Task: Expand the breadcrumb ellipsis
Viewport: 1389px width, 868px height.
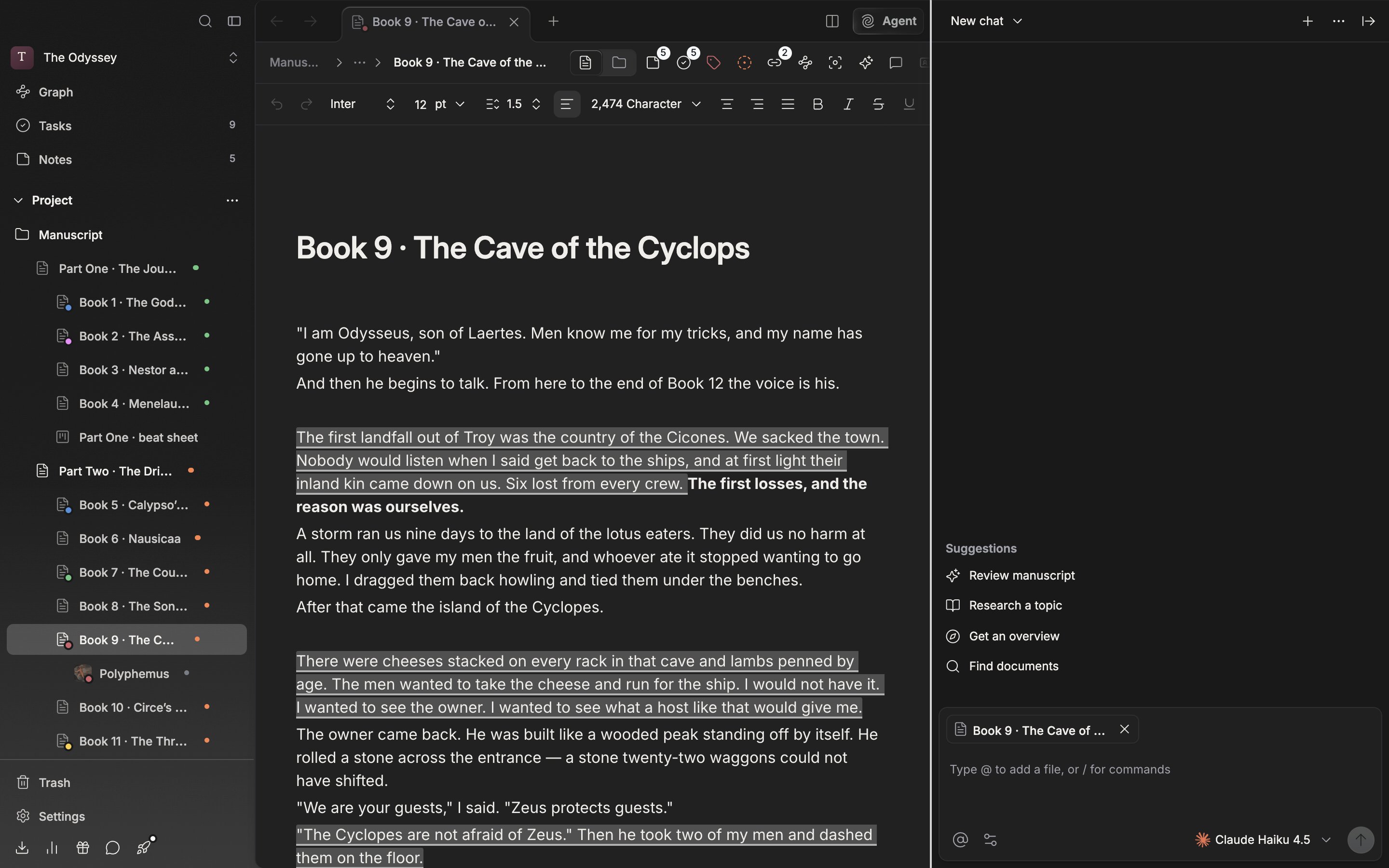Action: [x=359, y=63]
